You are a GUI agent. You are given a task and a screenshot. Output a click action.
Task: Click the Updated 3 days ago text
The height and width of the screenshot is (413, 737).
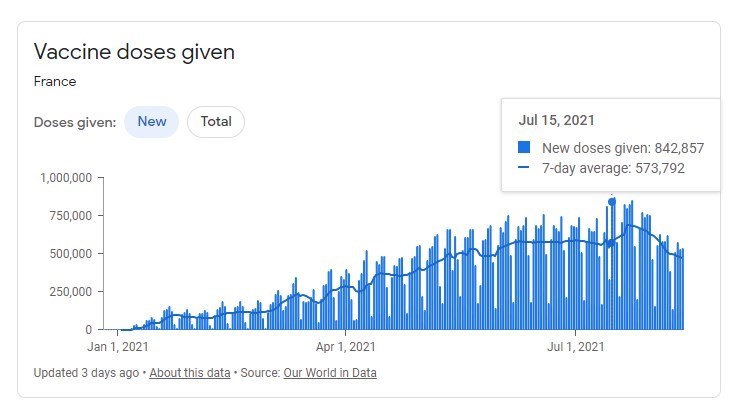[88, 373]
